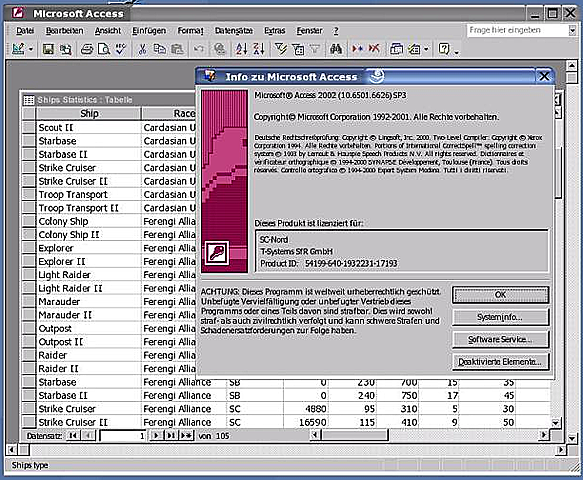This screenshot has width=583, height=480.
Task: Open the Einfügen menu
Action: pyautogui.click(x=149, y=31)
